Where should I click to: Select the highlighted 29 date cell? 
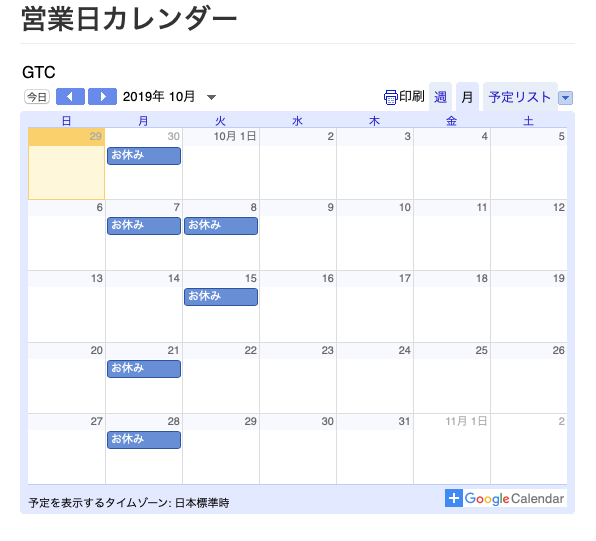pos(67,163)
